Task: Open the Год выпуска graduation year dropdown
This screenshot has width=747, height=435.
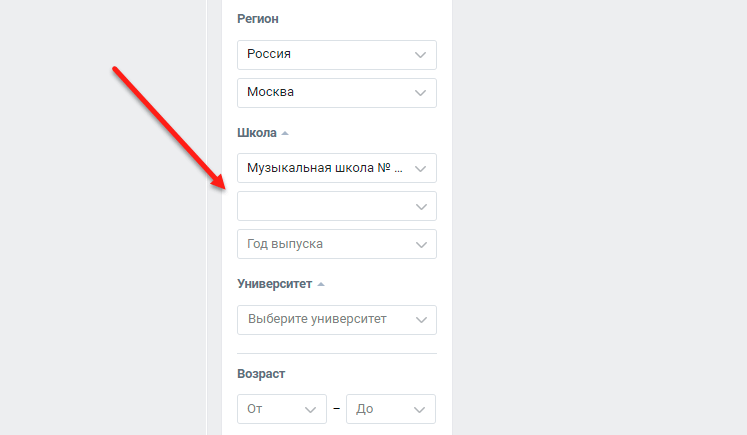Action: tap(337, 244)
